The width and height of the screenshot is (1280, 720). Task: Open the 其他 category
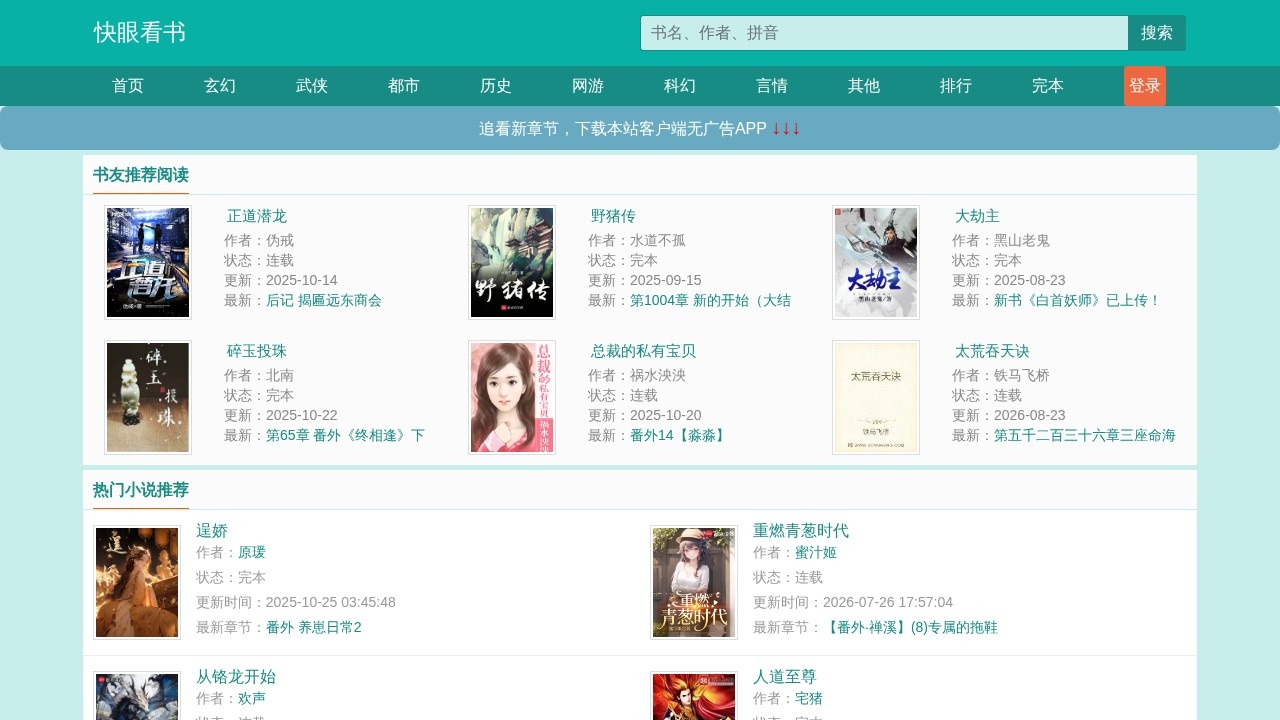pos(864,86)
